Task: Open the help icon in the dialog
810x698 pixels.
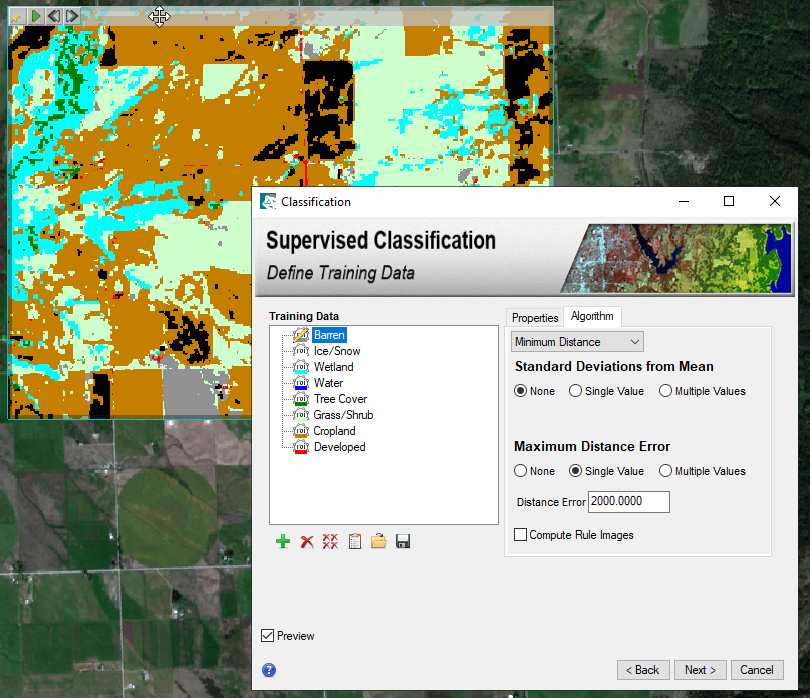Action: 269,670
